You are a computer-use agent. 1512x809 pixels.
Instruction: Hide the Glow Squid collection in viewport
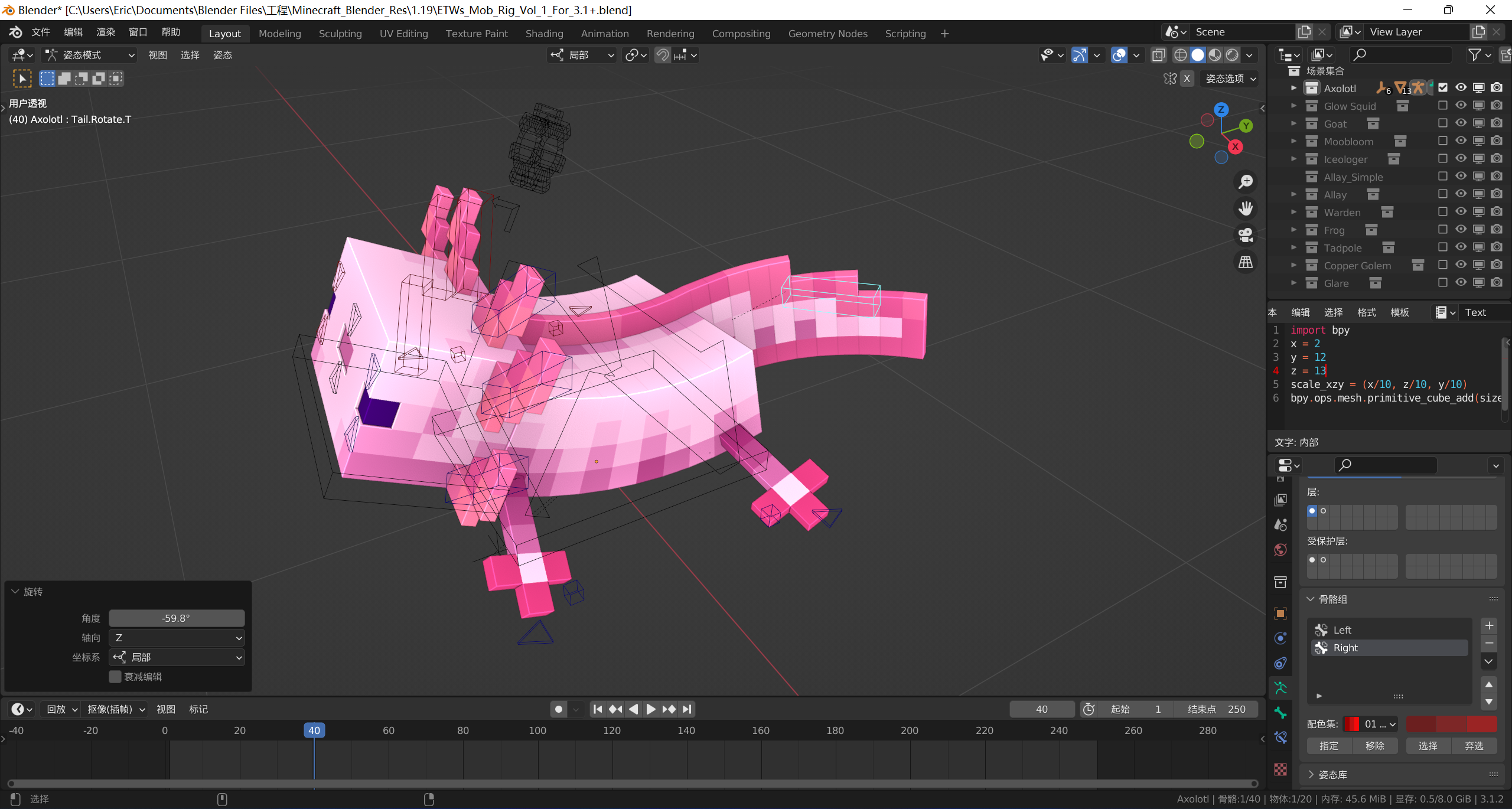[1461, 106]
